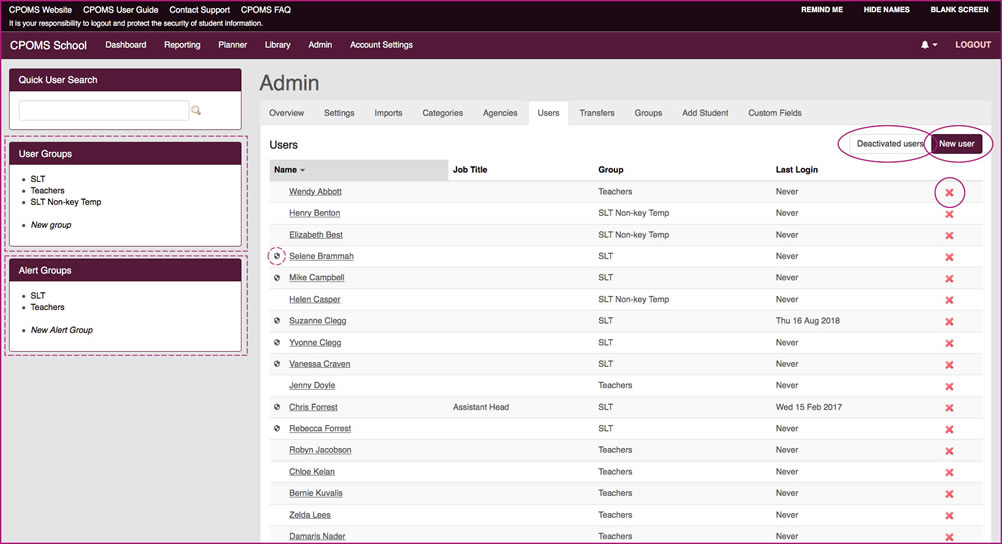The width and height of the screenshot is (1002, 544).
Task: Switch to the Settings tab
Action: 339,113
